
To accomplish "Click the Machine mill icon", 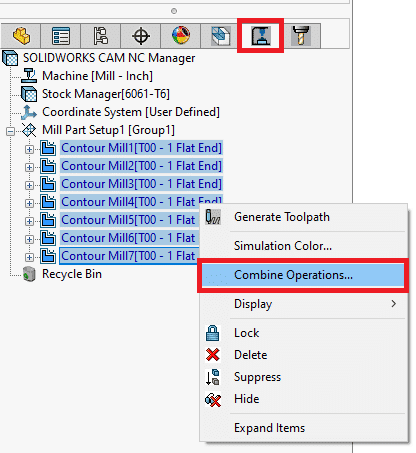I will coord(29,76).
